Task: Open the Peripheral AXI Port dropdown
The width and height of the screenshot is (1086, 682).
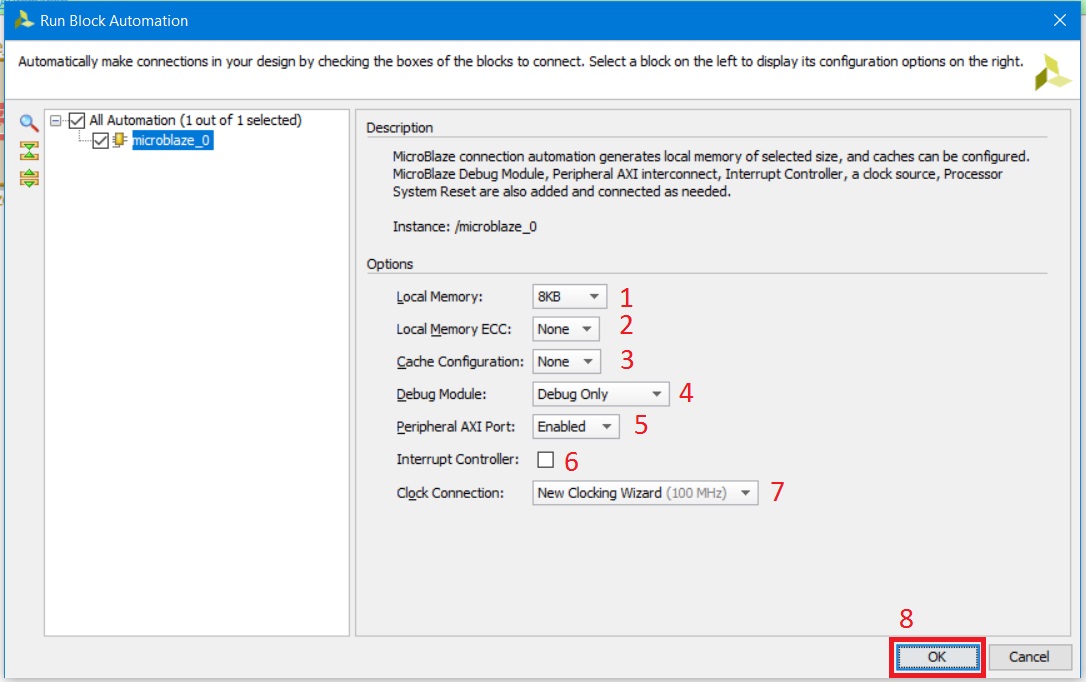Action: [575, 426]
